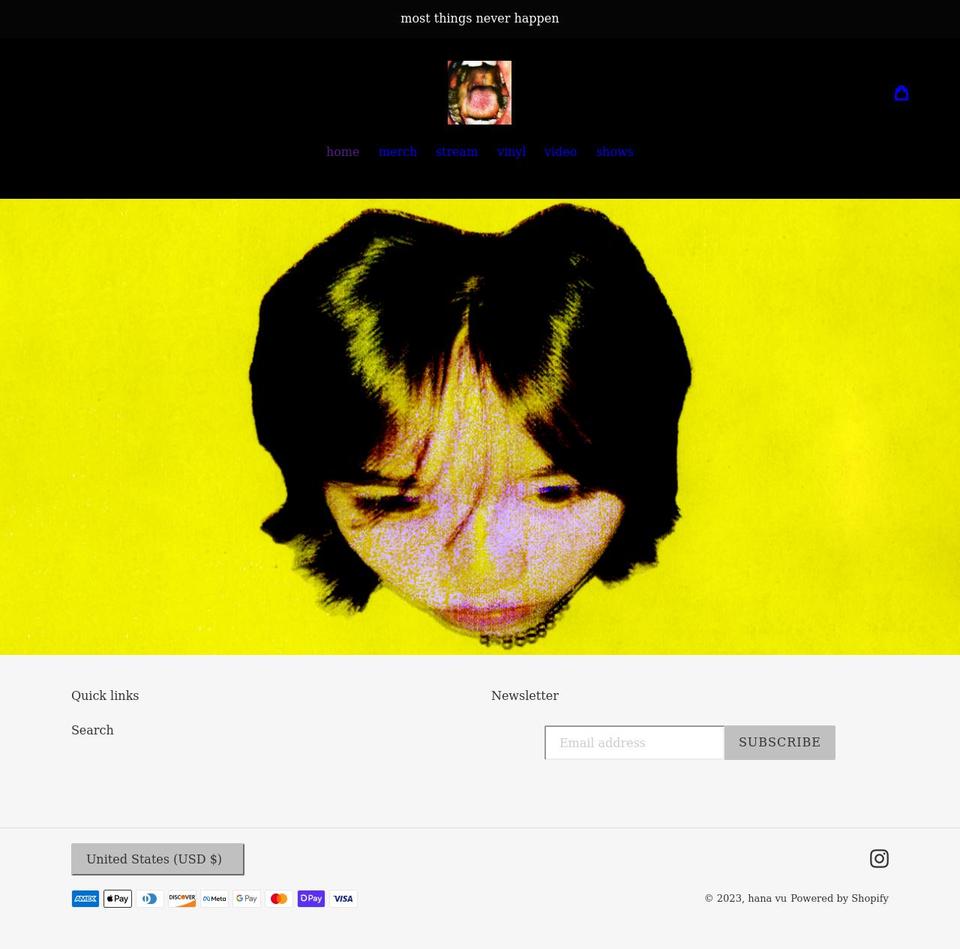Click the Meta Pay payment icon

pyautogui.click(x=214, y=898)
